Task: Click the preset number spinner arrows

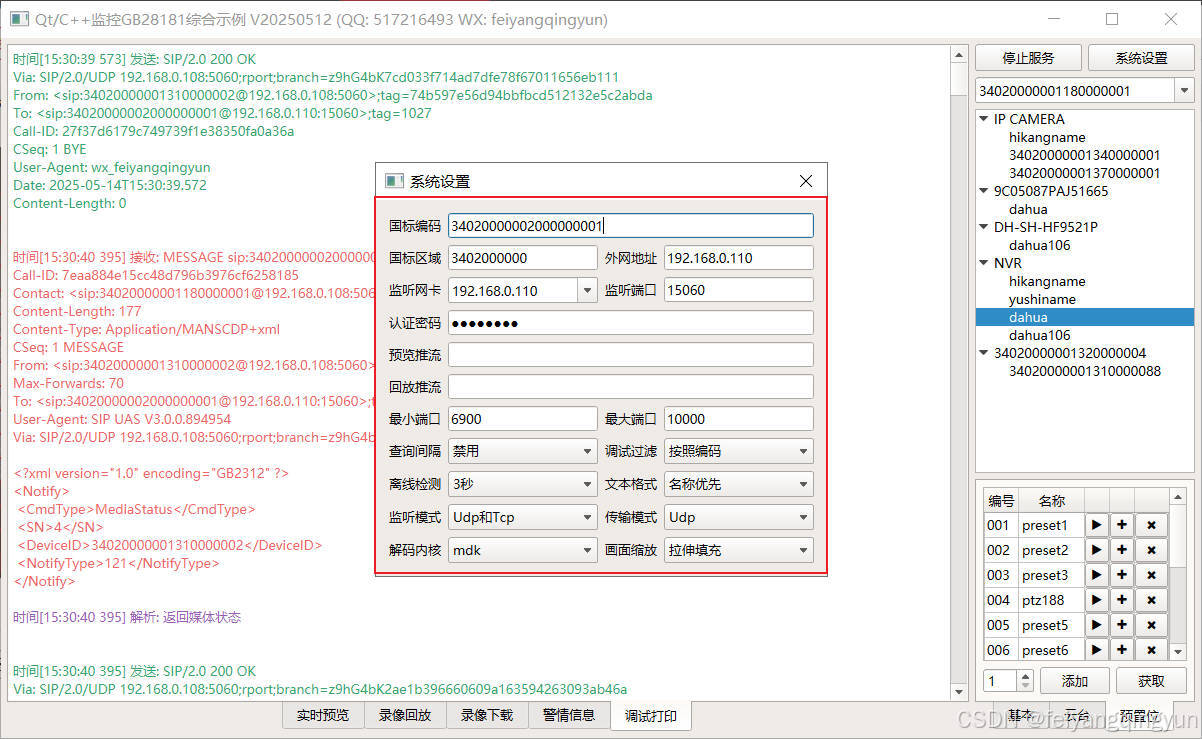Action: [x=1025, y=681]
